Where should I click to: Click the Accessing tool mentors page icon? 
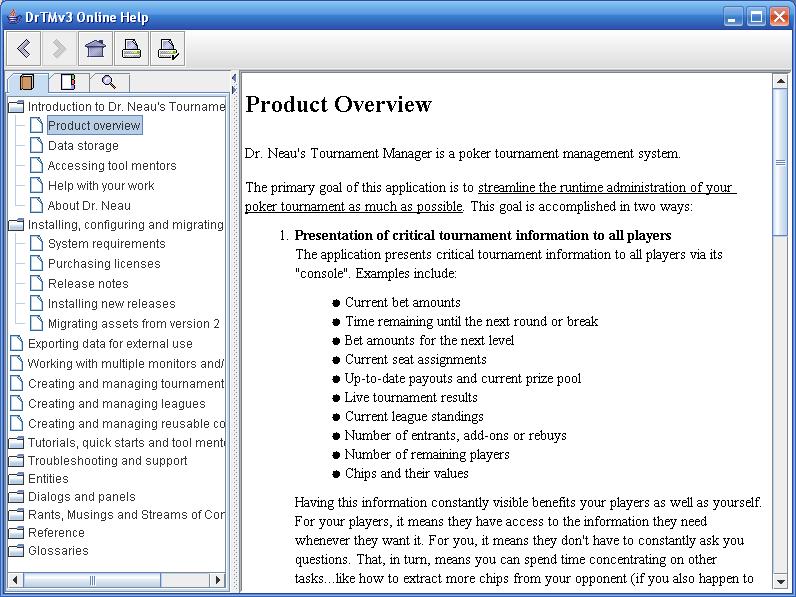(x=37, y=165)
